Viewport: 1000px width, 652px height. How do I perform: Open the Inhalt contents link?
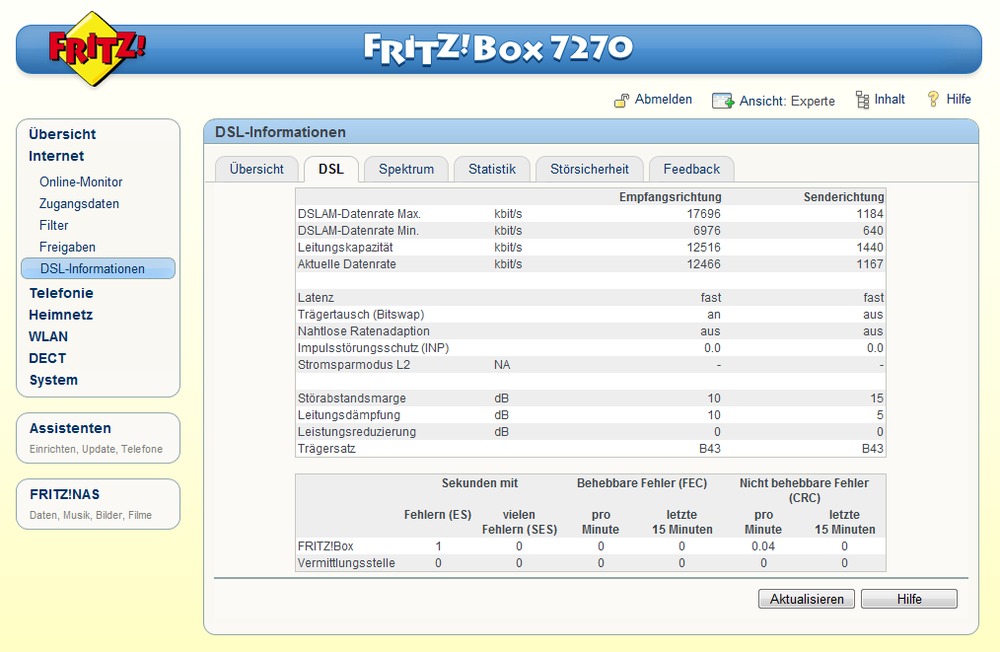tap(890, 100)
